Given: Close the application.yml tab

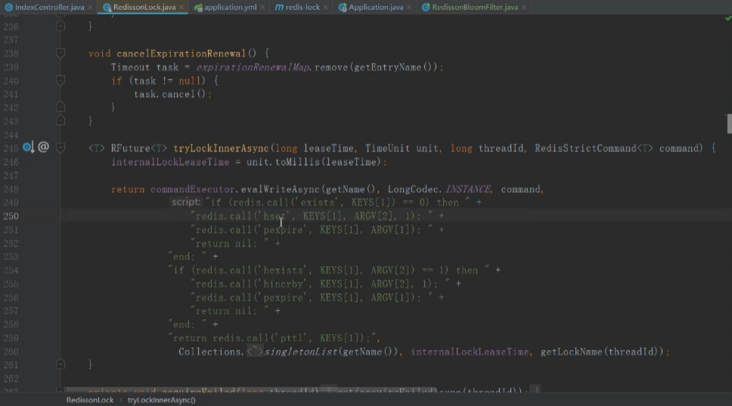Looking at the screenshot, I should pyautogui.click(x=262, y=7).
